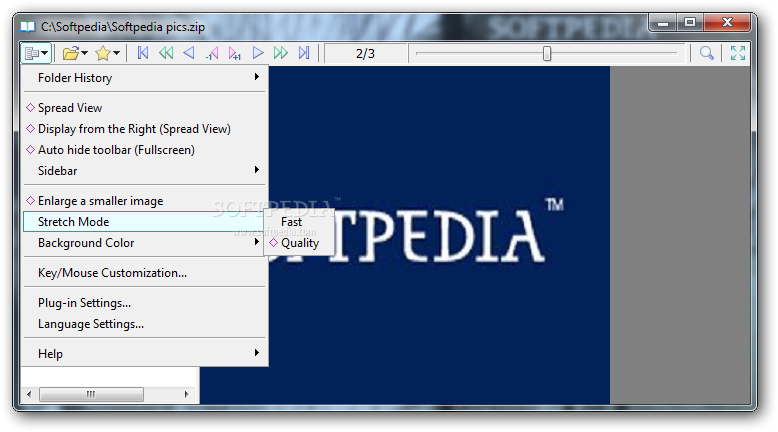This screenshot has width=778, height=432.
Task: Open the favorites star dropdown
Action: (x=107, y=53)
